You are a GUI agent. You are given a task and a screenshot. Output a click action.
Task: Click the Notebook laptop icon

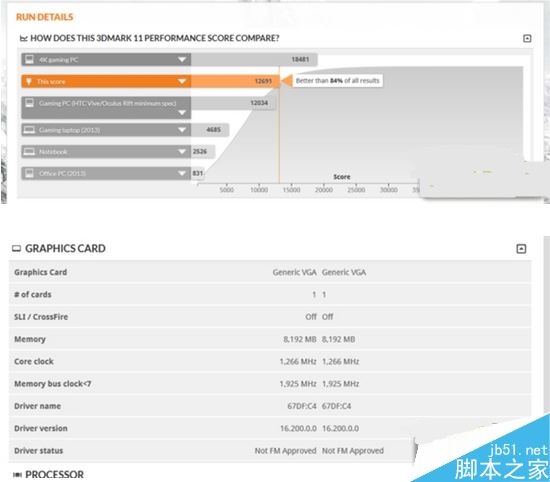coord(29,152)
